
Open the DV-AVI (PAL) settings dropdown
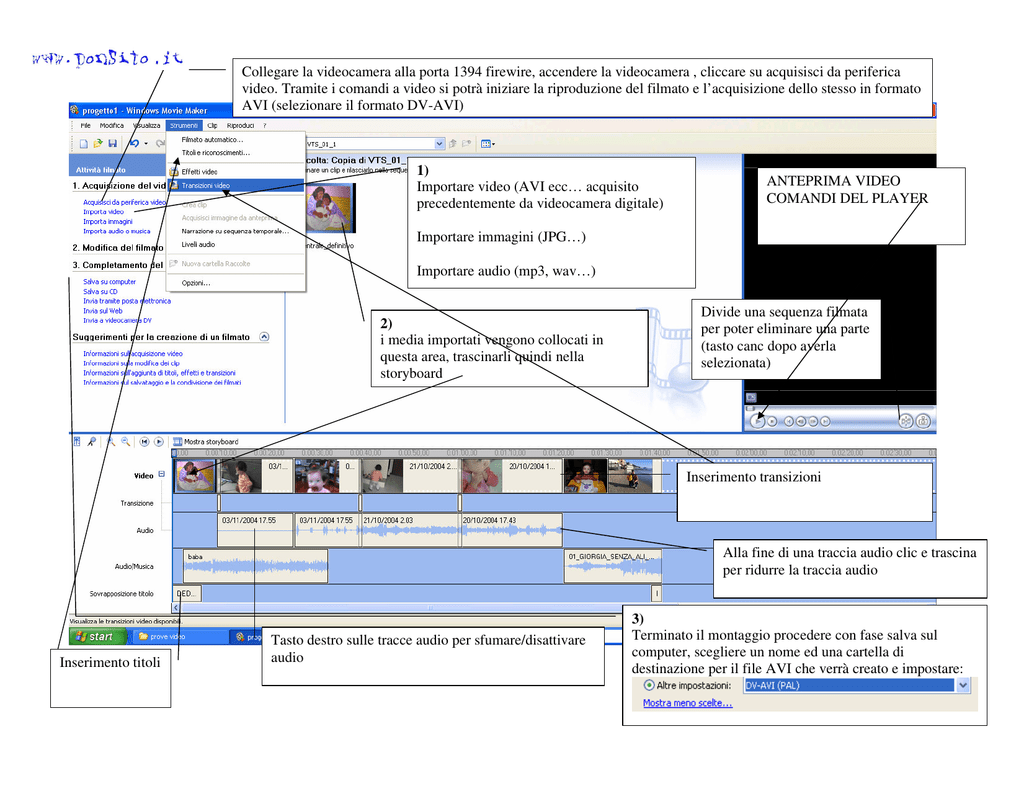[963, 685]
